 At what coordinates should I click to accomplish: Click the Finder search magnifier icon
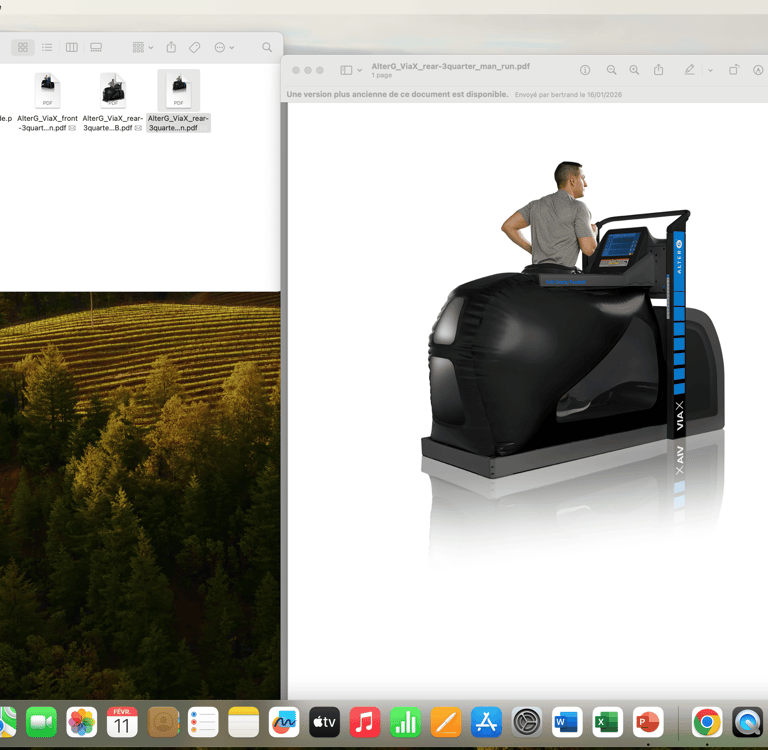(x=267, y=47)
